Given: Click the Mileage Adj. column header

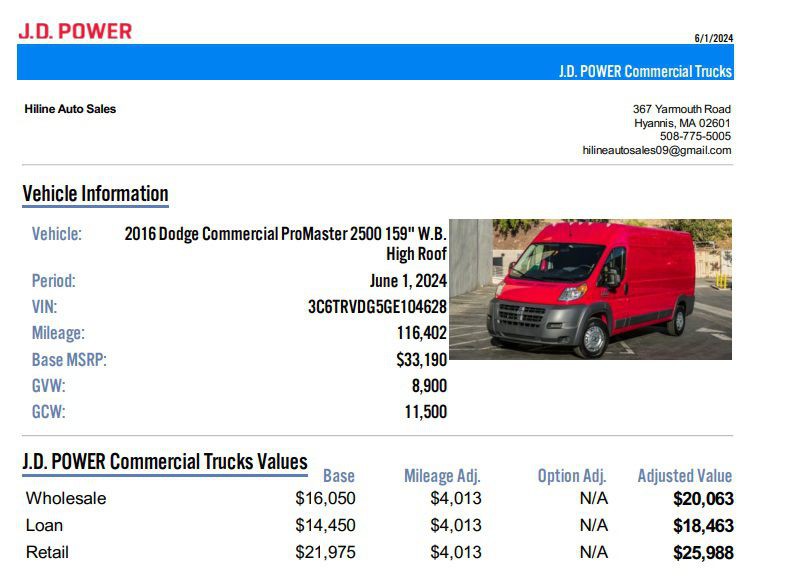Looking at the screenshot, I should click(x=442, y=476).
